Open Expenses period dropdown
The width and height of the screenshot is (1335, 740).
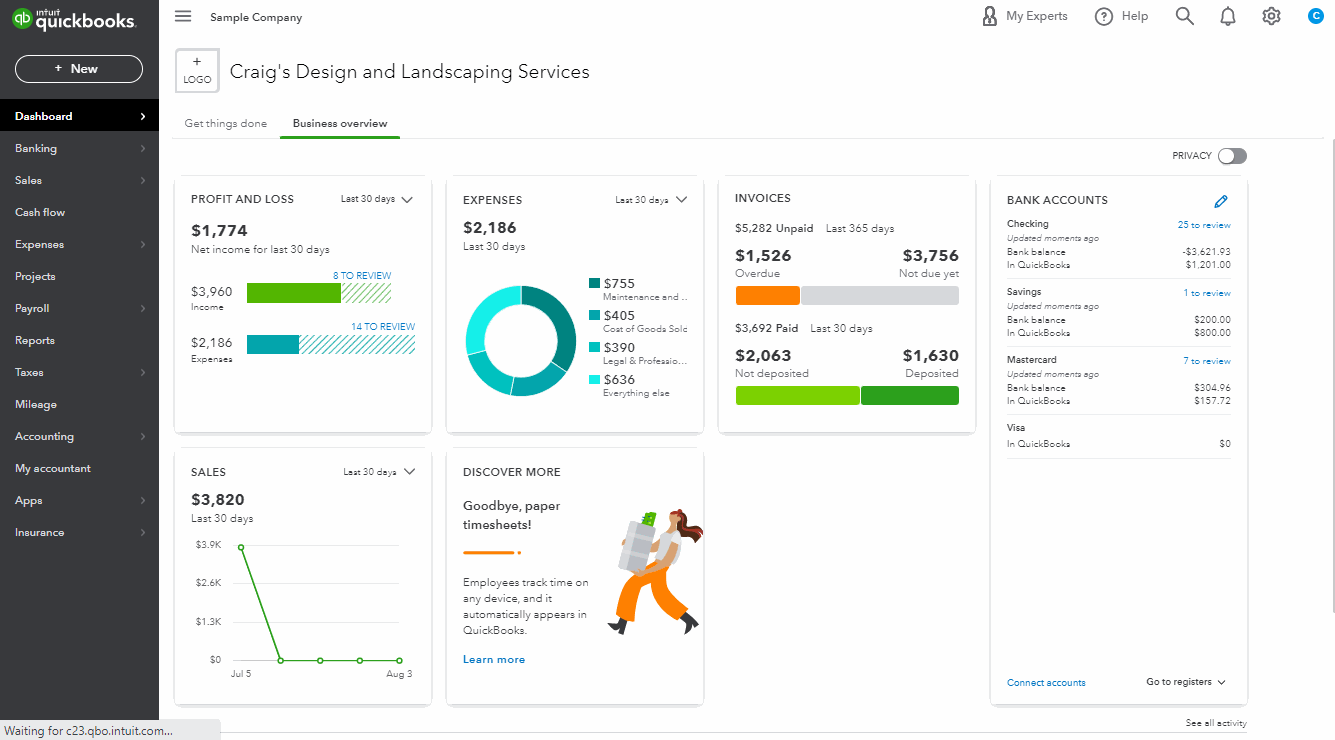pos(651,200)
